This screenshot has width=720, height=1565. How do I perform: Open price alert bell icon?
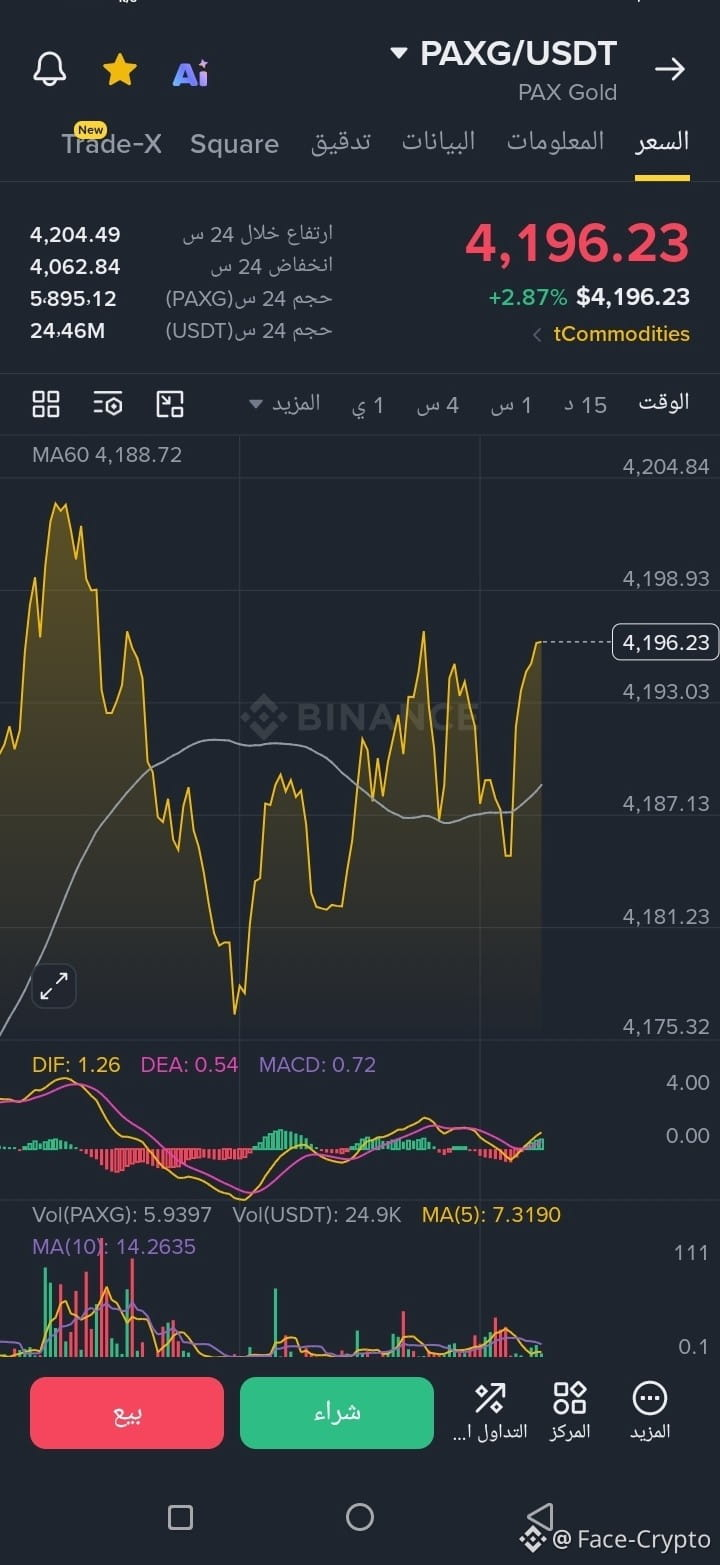50,70
